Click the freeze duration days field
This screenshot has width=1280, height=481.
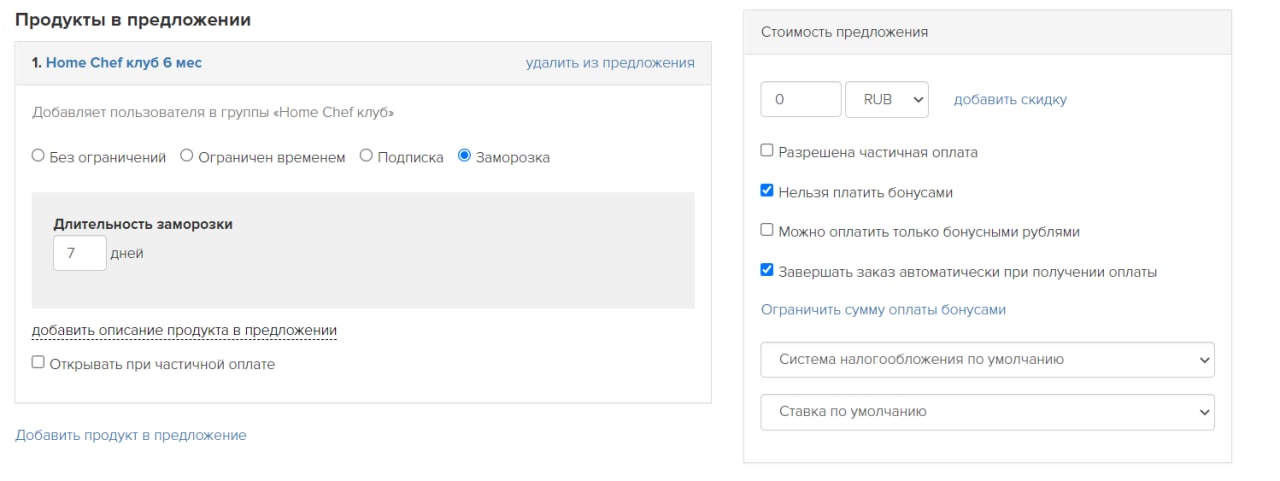80,253
